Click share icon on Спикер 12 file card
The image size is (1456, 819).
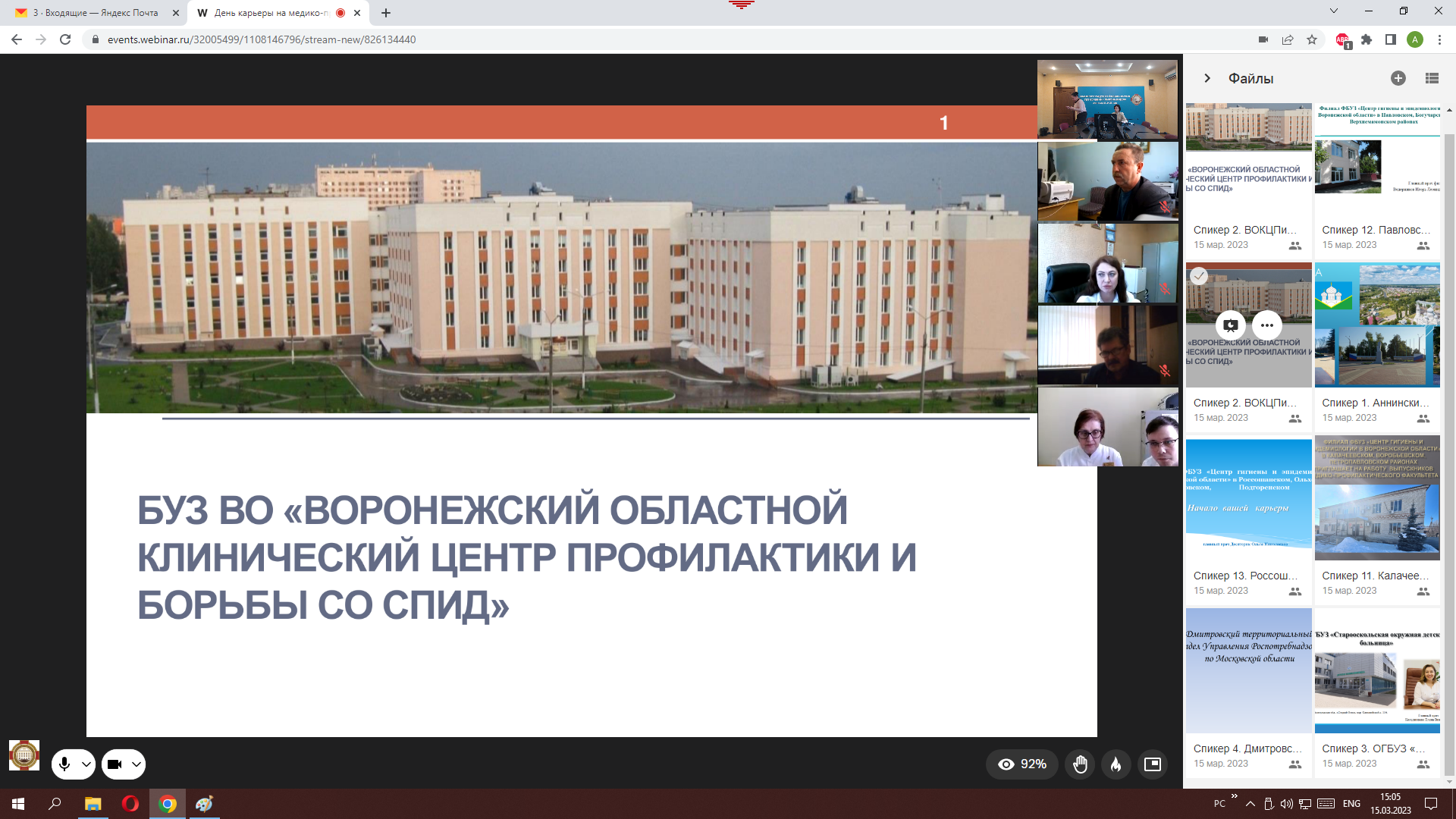pos(1423,246)
